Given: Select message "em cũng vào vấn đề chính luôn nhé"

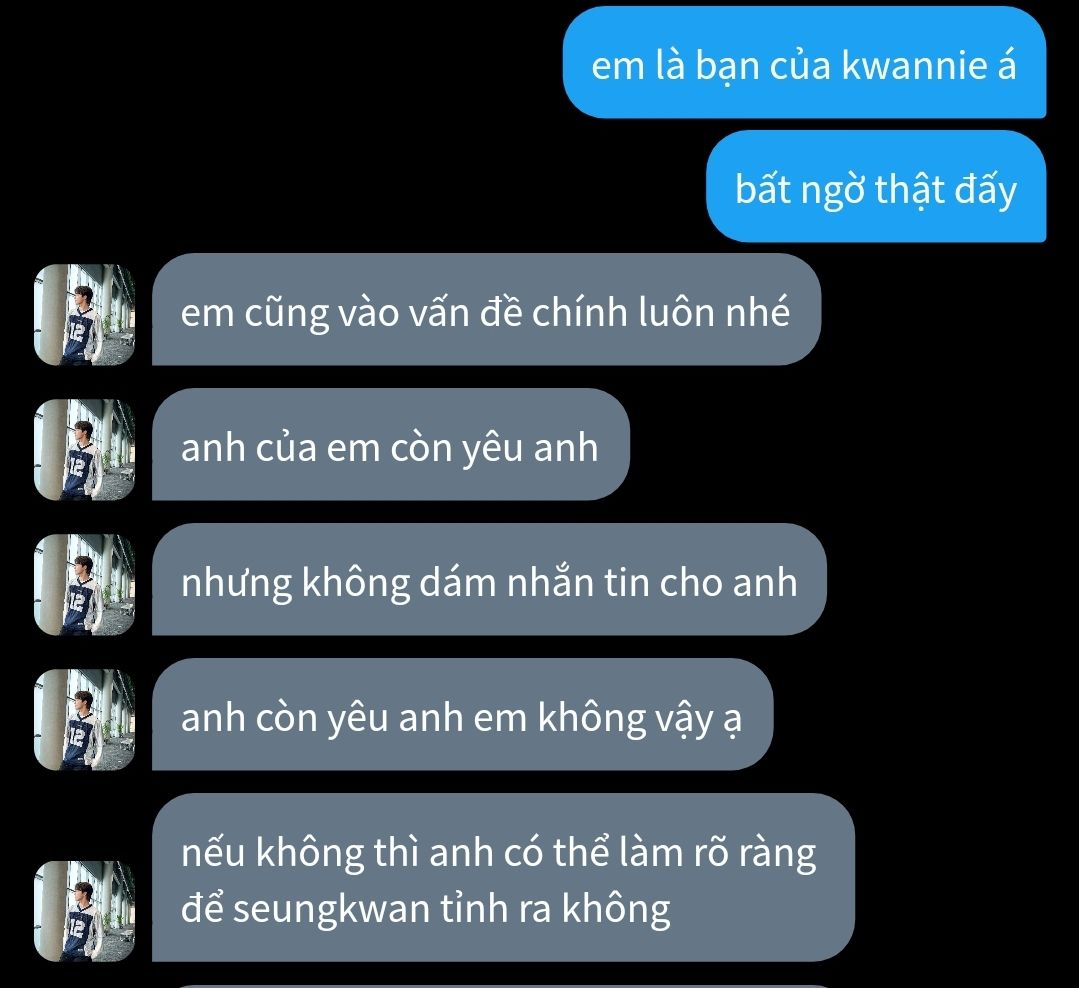Looking at the screenshot, I should (x=487, y=309).
